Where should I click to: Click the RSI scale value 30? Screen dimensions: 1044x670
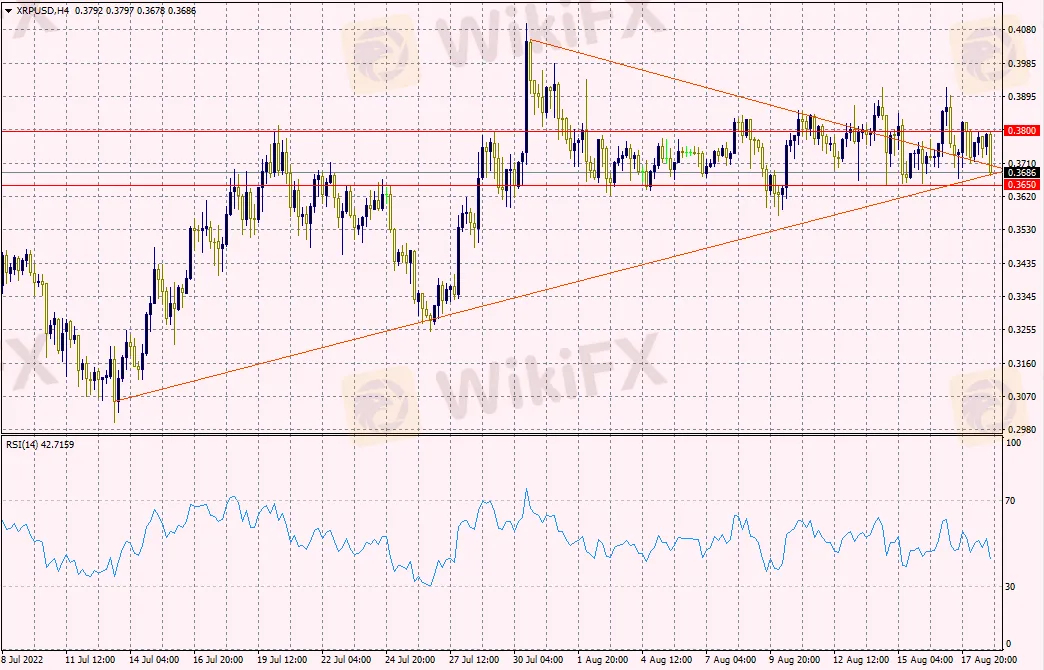click(x=1012, y=586)
